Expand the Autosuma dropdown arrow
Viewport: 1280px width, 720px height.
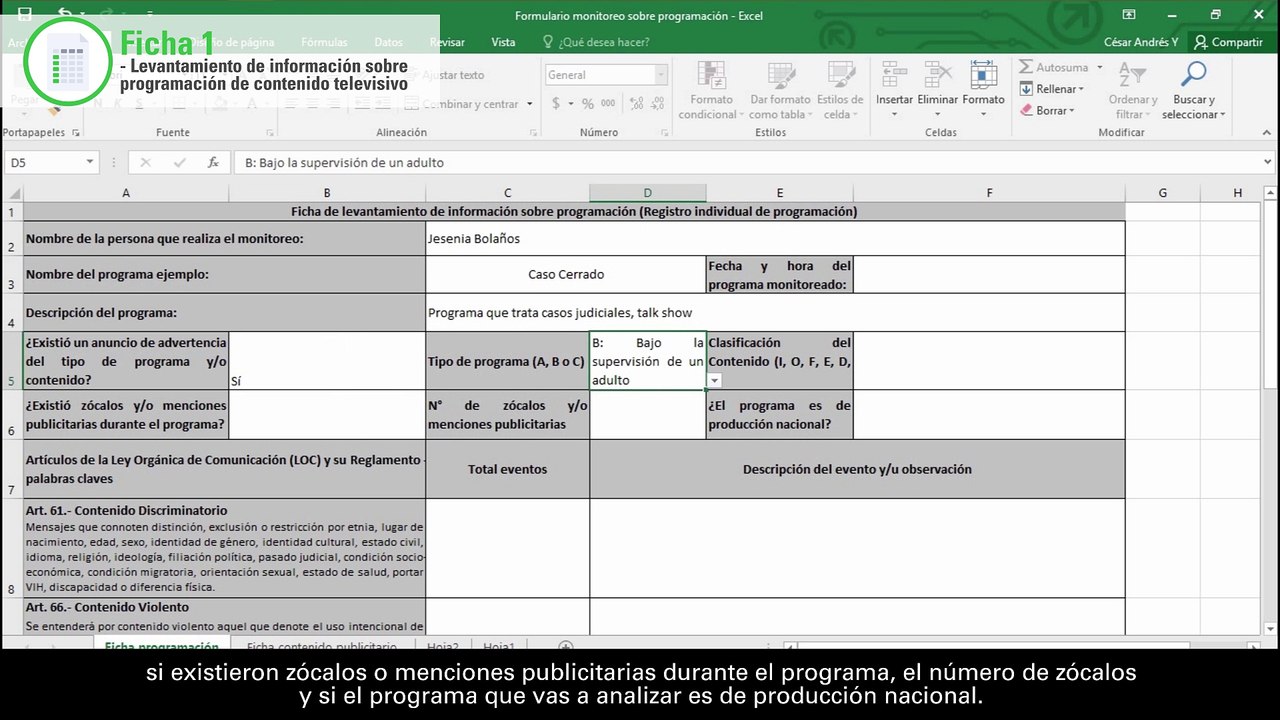click(x=1099, y=68)
